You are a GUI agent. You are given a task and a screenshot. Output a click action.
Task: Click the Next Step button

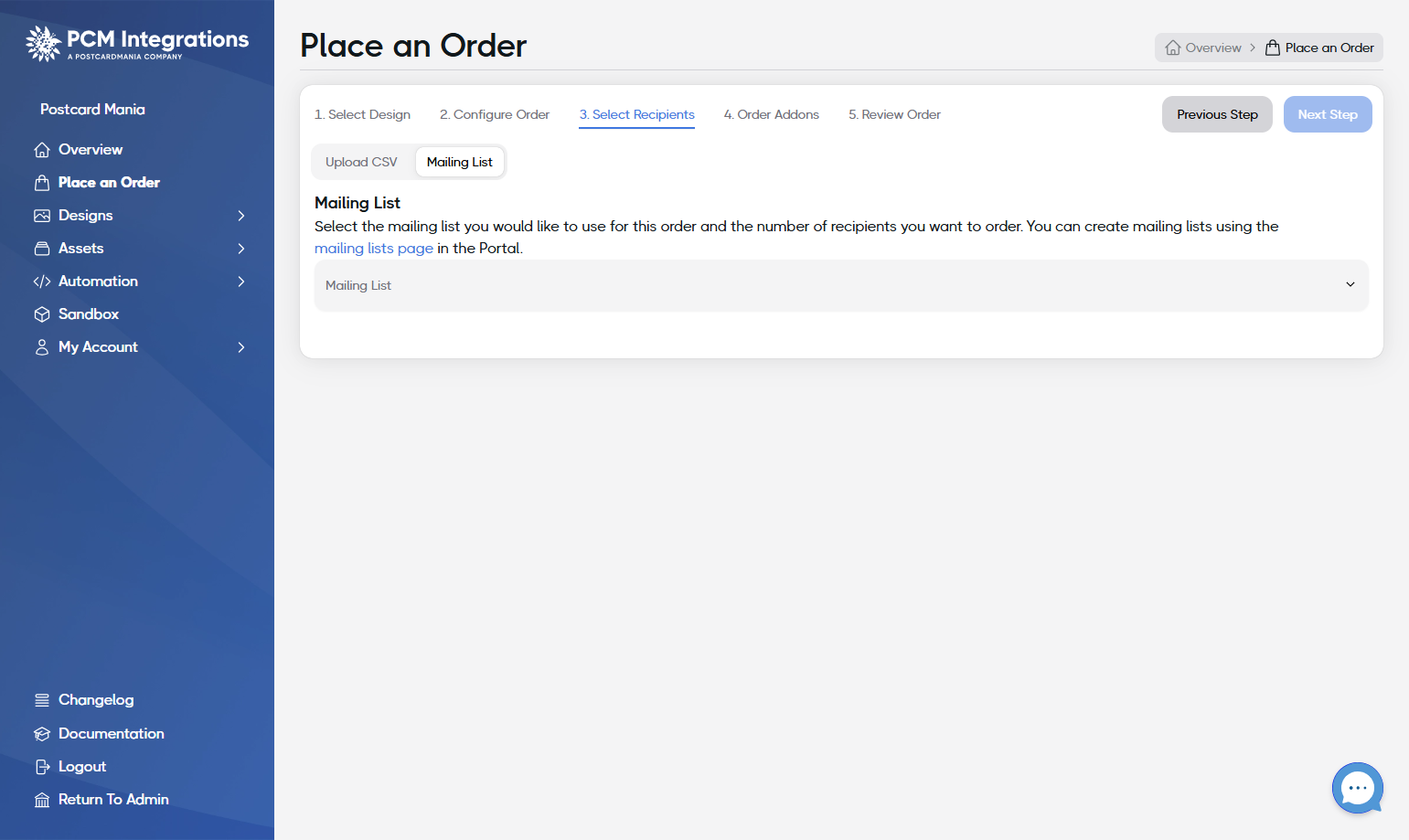click(1328, 114)
